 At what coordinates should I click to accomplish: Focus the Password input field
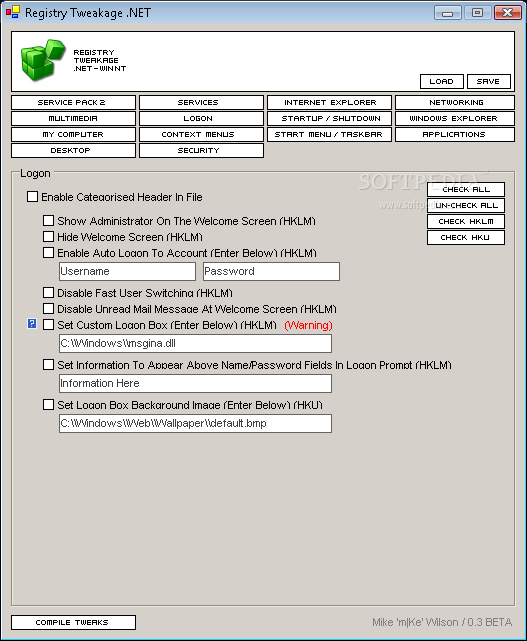click(271, 271)
